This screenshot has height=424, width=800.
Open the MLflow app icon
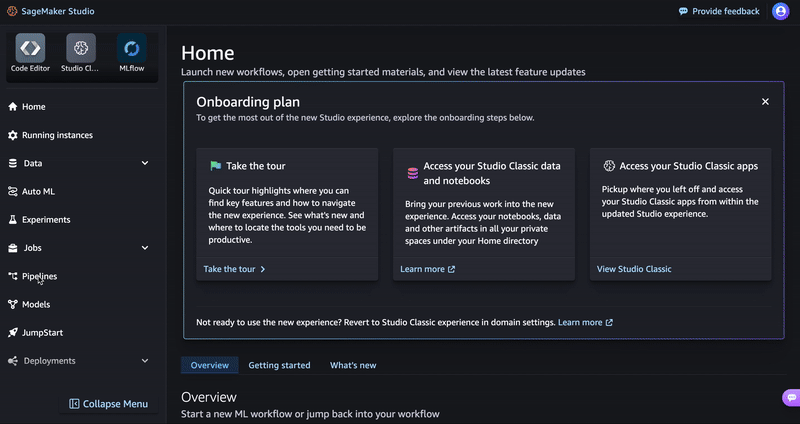tap(131, 48)
